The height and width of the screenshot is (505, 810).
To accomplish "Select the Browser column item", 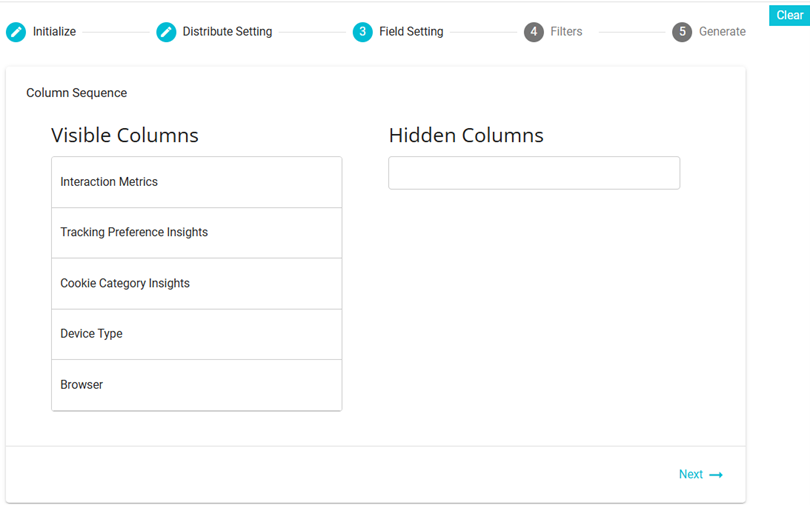I will pyautogui.click(x=196, y=385).
